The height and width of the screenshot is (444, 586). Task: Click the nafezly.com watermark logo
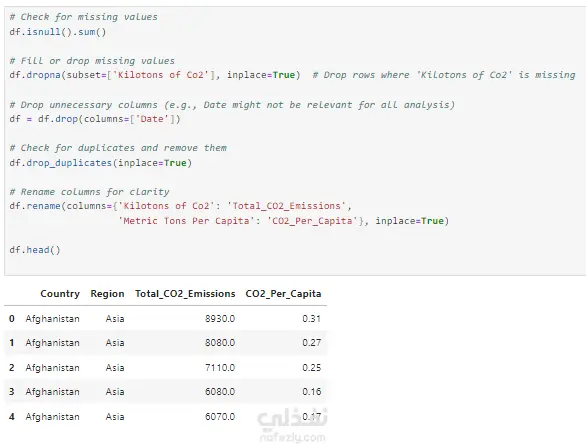tap(293, 425)
